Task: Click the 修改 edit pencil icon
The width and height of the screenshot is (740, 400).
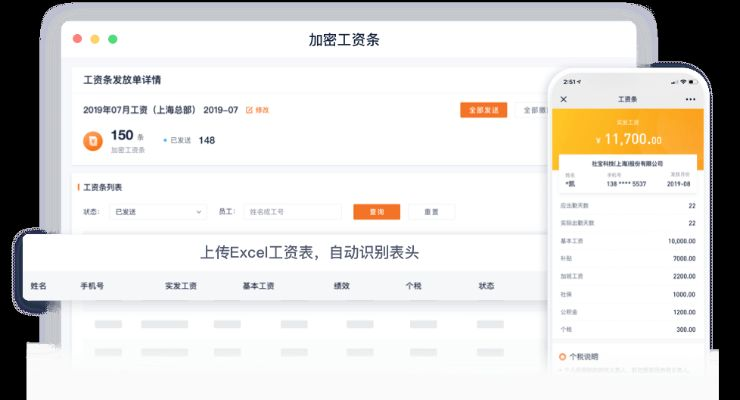Action: [250, 110]
